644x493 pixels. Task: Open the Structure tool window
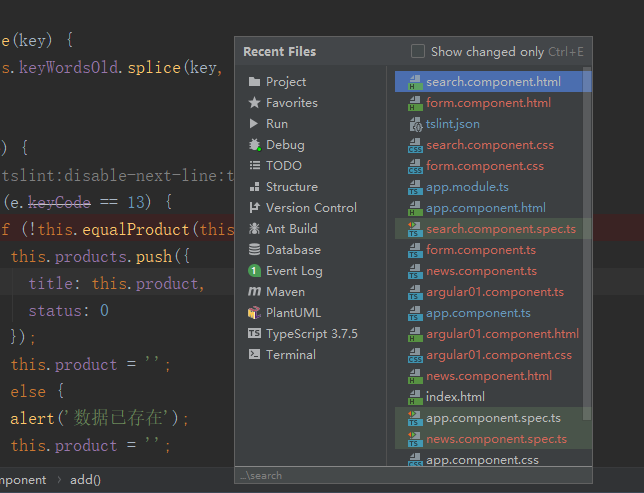(291, 187)
